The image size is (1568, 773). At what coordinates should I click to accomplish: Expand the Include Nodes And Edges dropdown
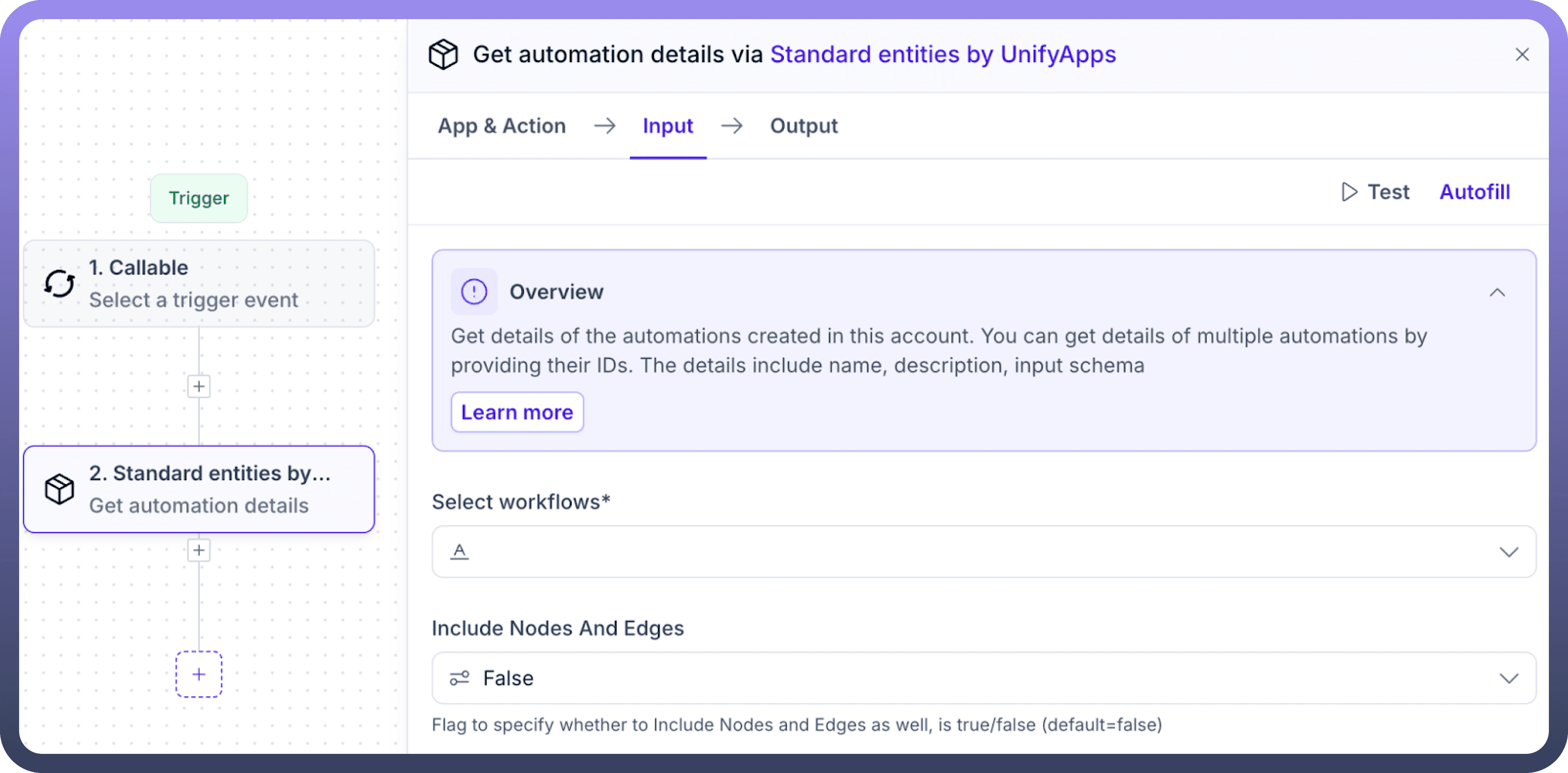pyautogui.click(x=1508, y=678)
